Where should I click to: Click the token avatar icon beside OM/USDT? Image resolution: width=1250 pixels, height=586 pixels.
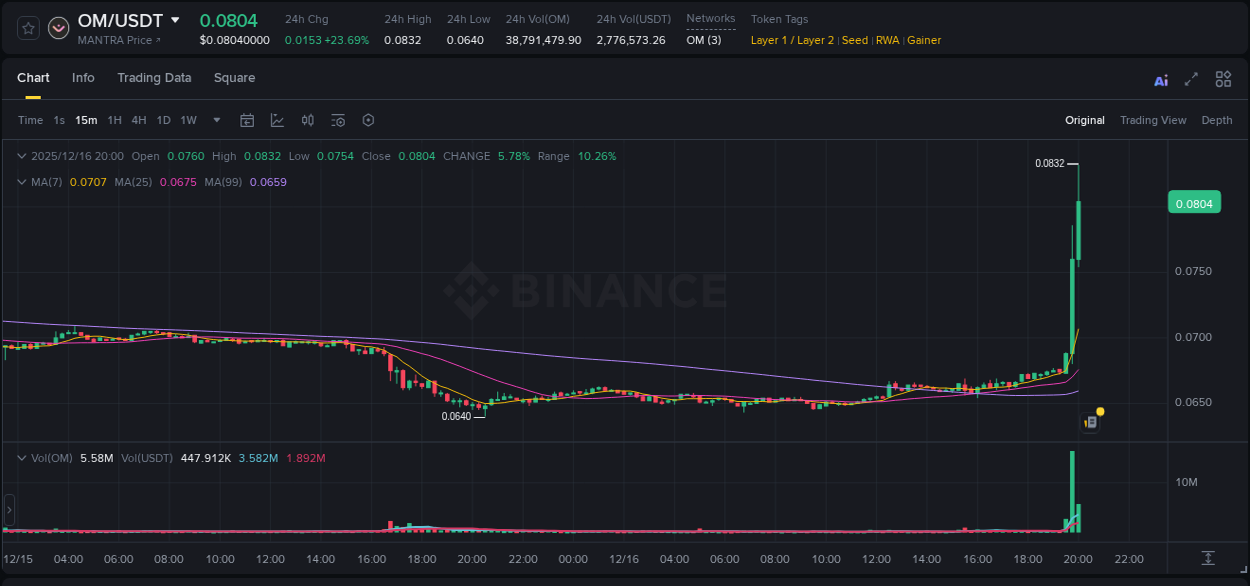pyautogui.click(x=58, y=28)
